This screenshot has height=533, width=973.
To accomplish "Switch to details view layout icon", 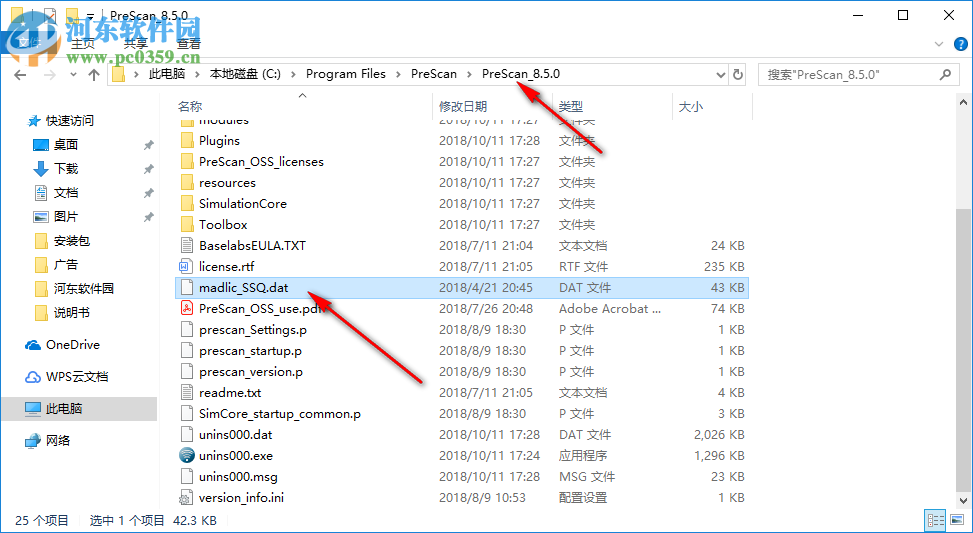I will point(935,520).
